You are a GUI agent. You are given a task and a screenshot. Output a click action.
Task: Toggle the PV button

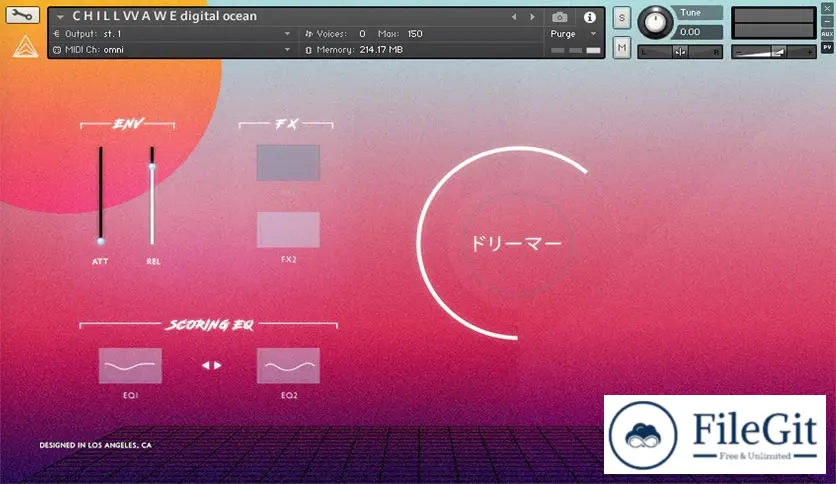point(827,47)
